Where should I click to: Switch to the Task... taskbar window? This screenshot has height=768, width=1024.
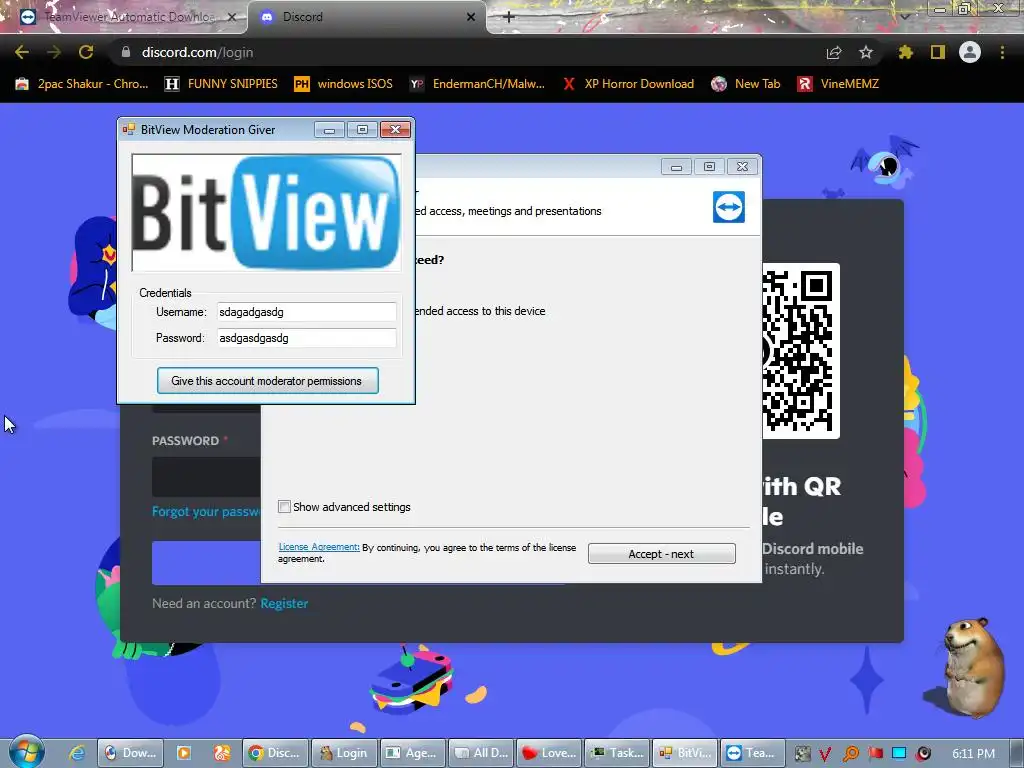(617, 753)
